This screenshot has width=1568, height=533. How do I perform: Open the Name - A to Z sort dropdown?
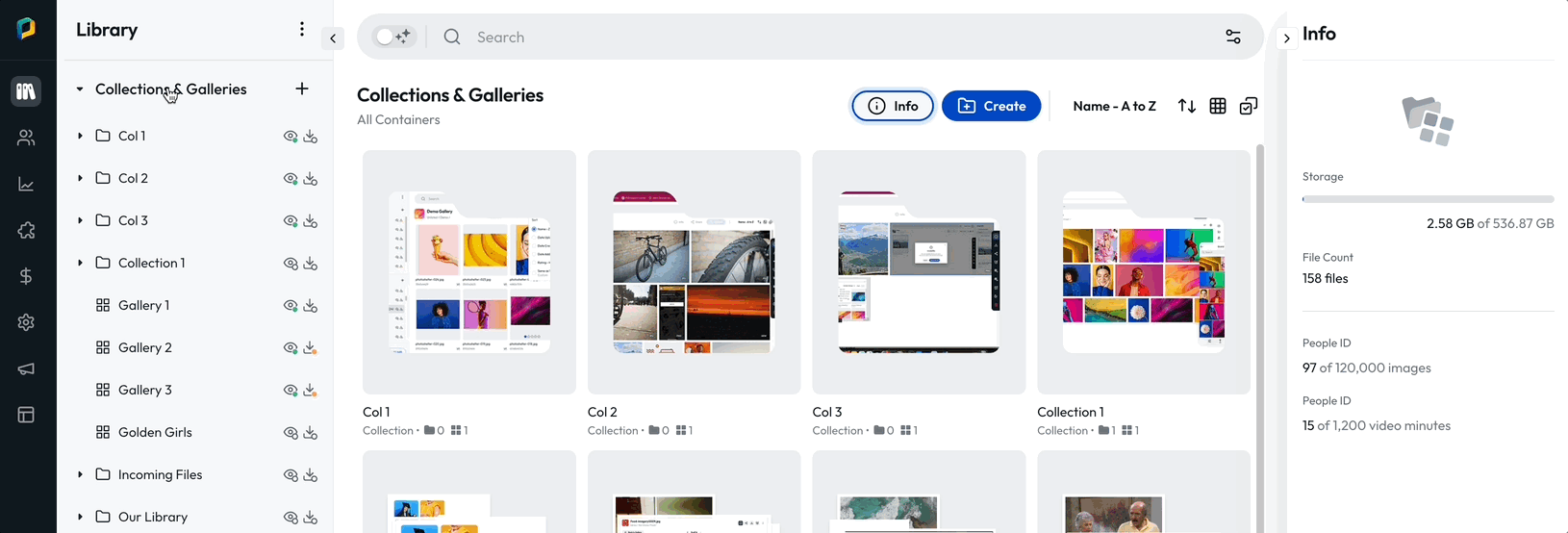point(1114,106)
